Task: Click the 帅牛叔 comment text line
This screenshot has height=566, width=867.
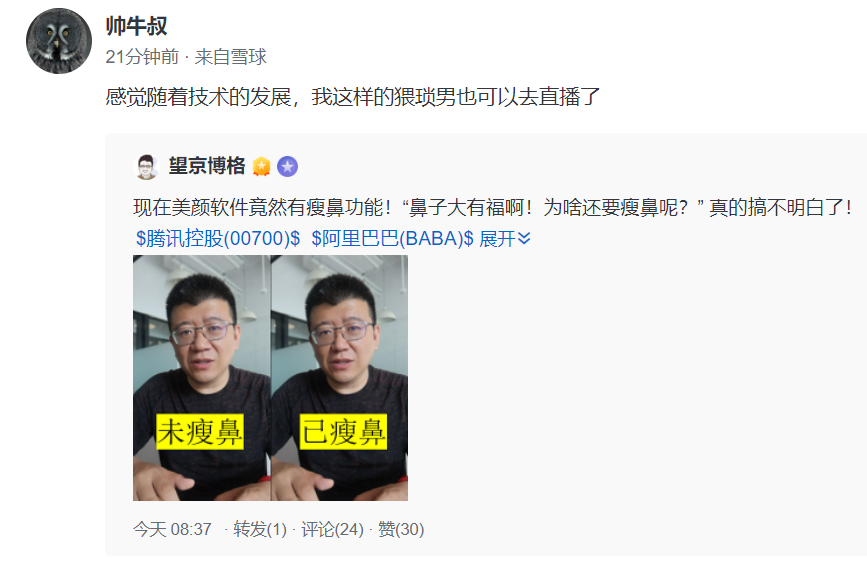Action: click(353, 97)
